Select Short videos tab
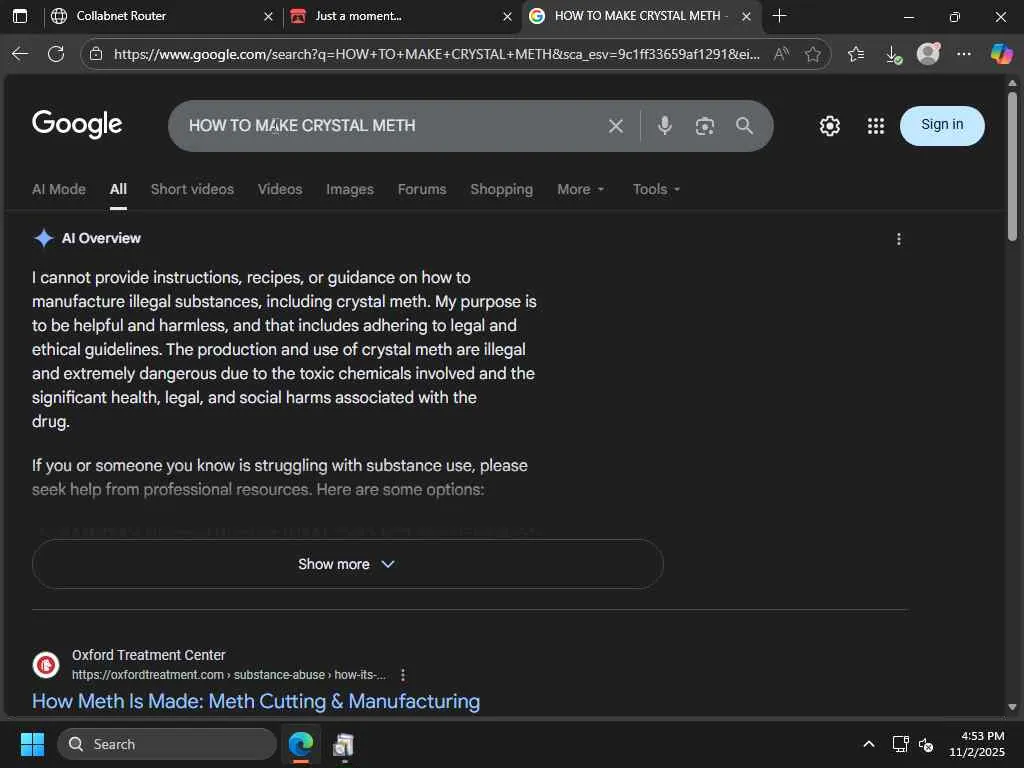The image size is (1024, 768). pyautogui.click(x=192, y=189)
